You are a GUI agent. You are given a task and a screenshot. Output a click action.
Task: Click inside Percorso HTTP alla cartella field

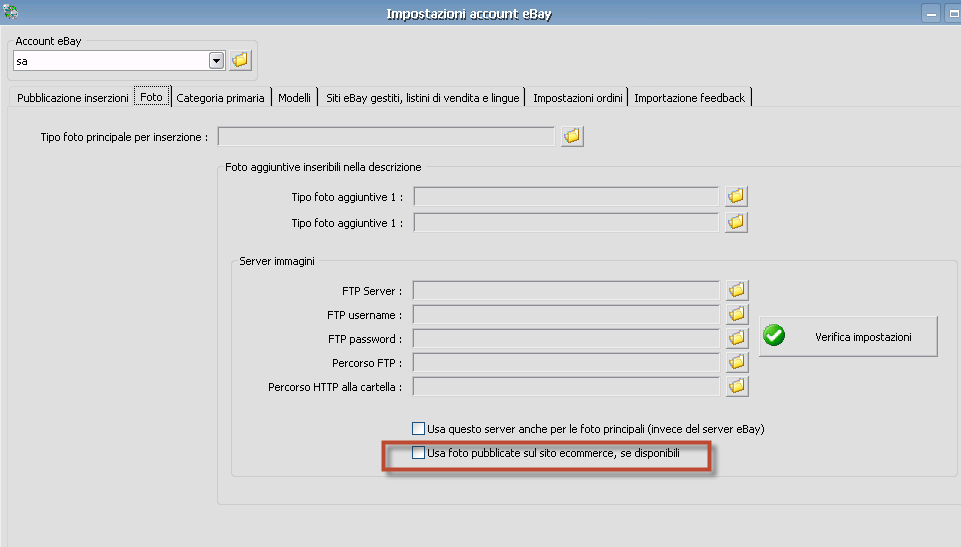(566, 387)
